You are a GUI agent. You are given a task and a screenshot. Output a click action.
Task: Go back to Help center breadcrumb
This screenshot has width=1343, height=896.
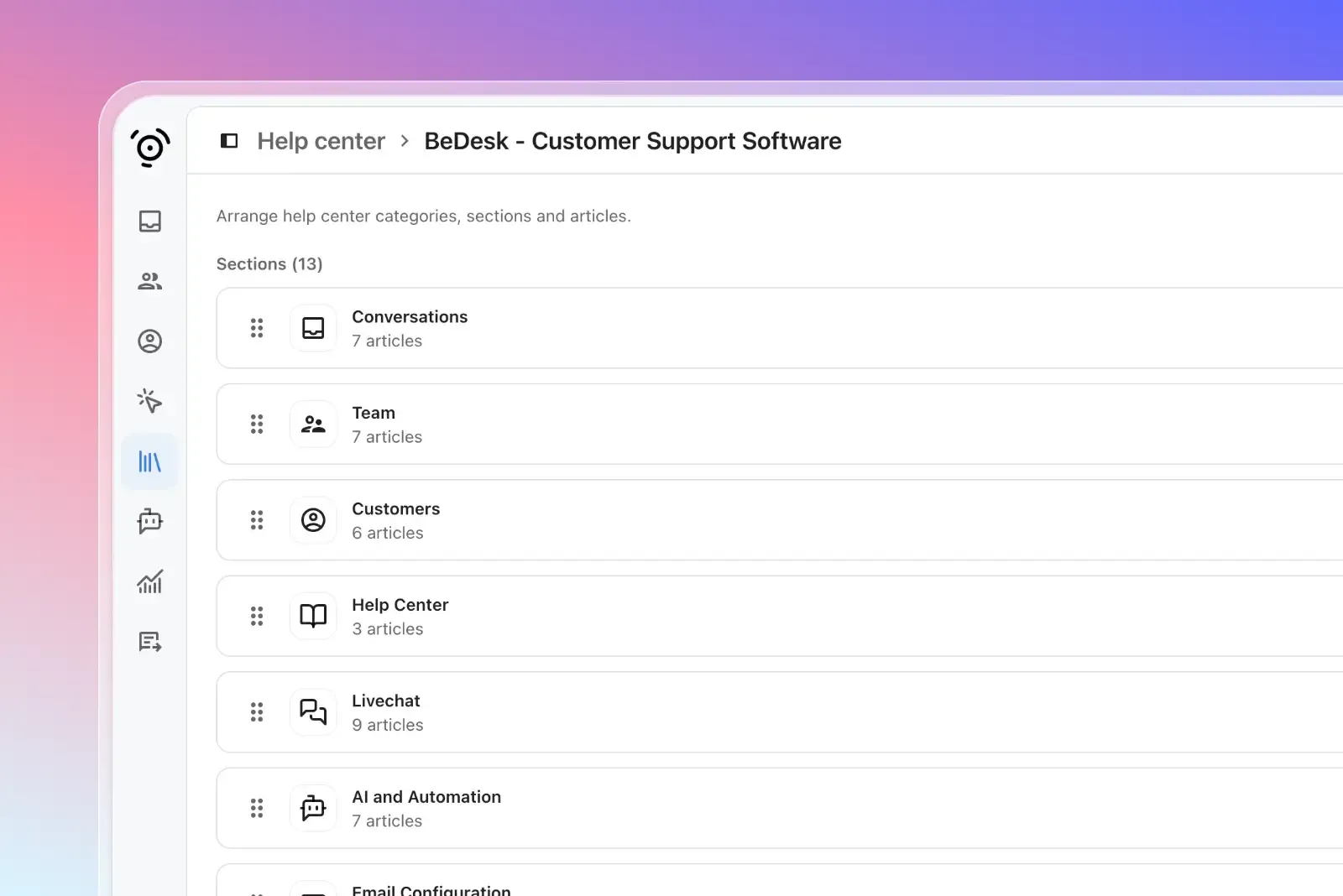[x=321, y=141]
